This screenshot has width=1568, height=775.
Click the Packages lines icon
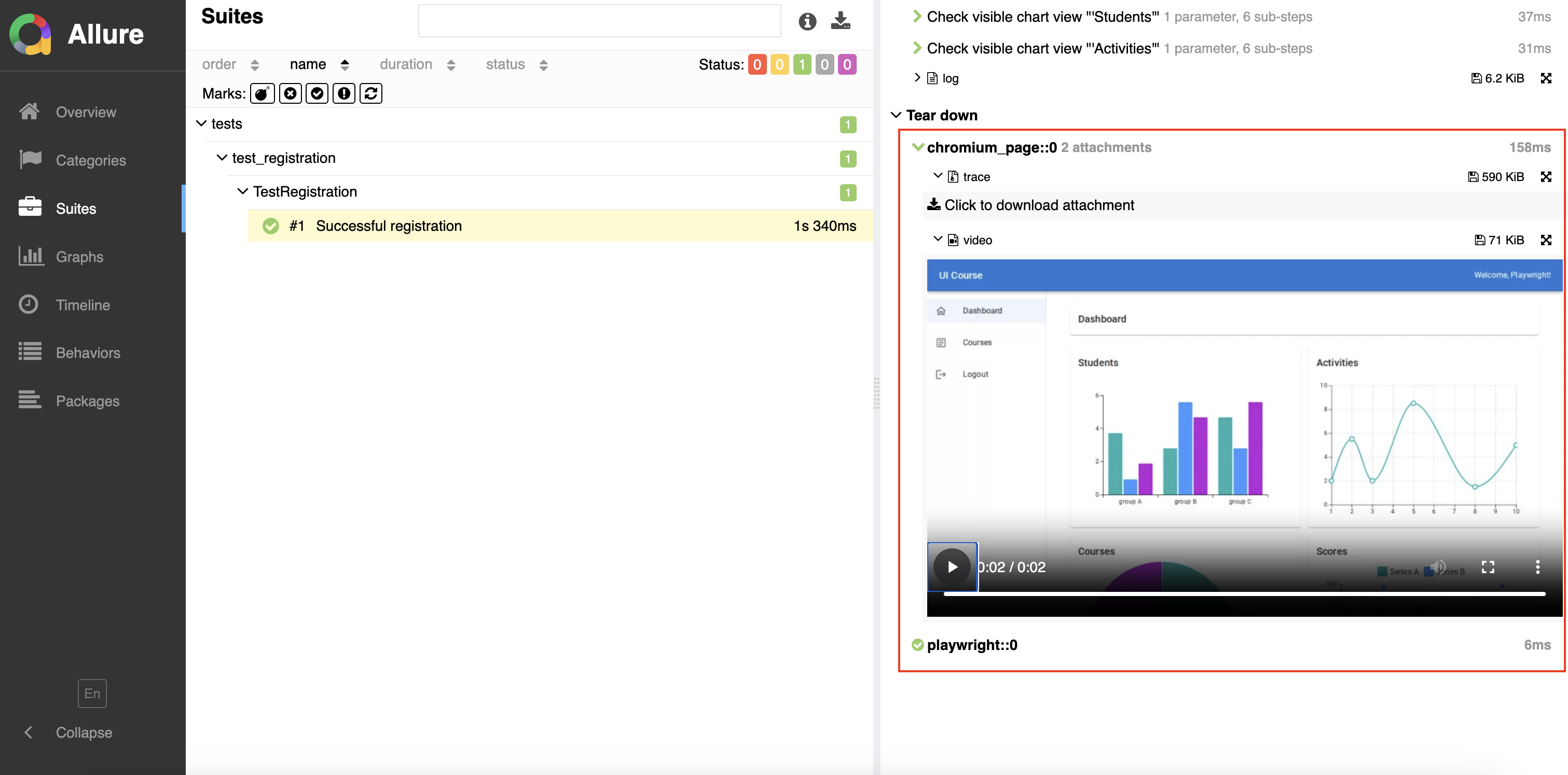click(x=30, y=399)
